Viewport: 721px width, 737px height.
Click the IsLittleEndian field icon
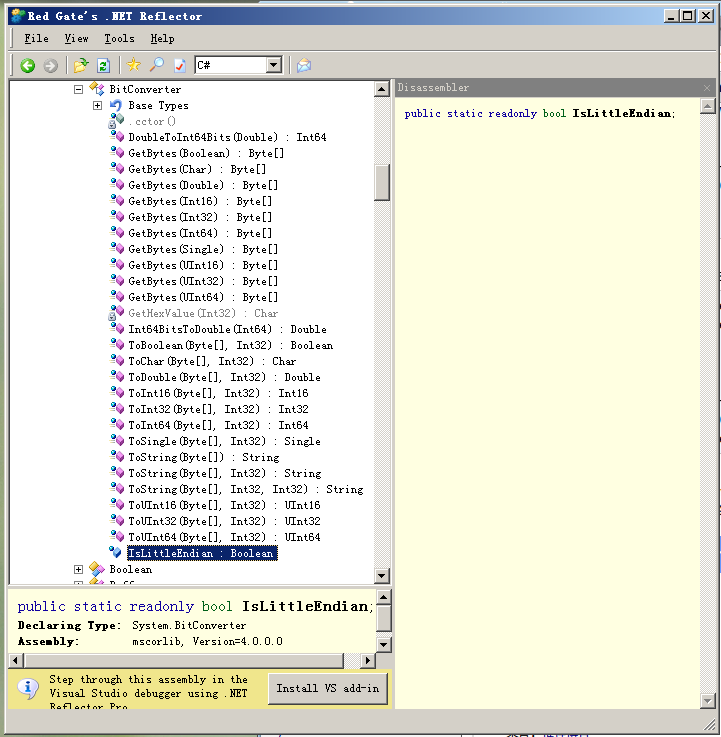116,553
